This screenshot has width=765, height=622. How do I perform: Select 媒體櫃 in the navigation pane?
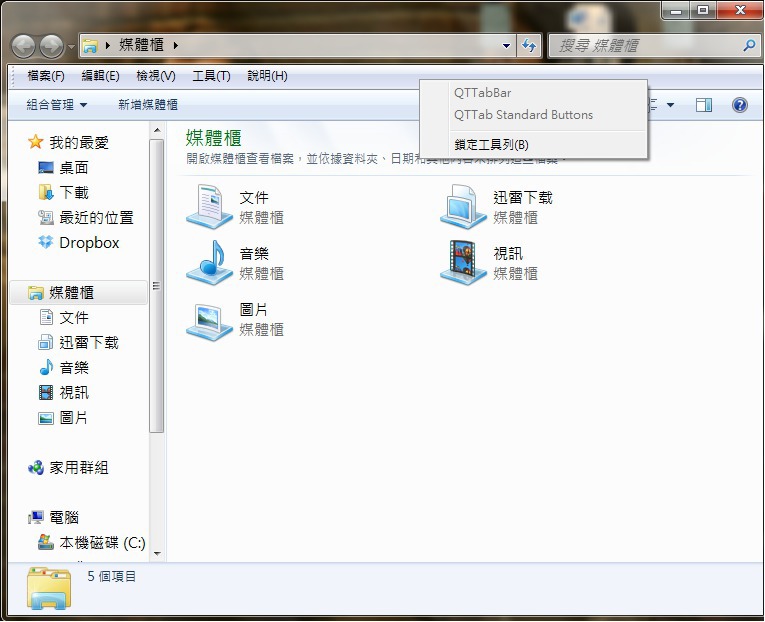78,293
